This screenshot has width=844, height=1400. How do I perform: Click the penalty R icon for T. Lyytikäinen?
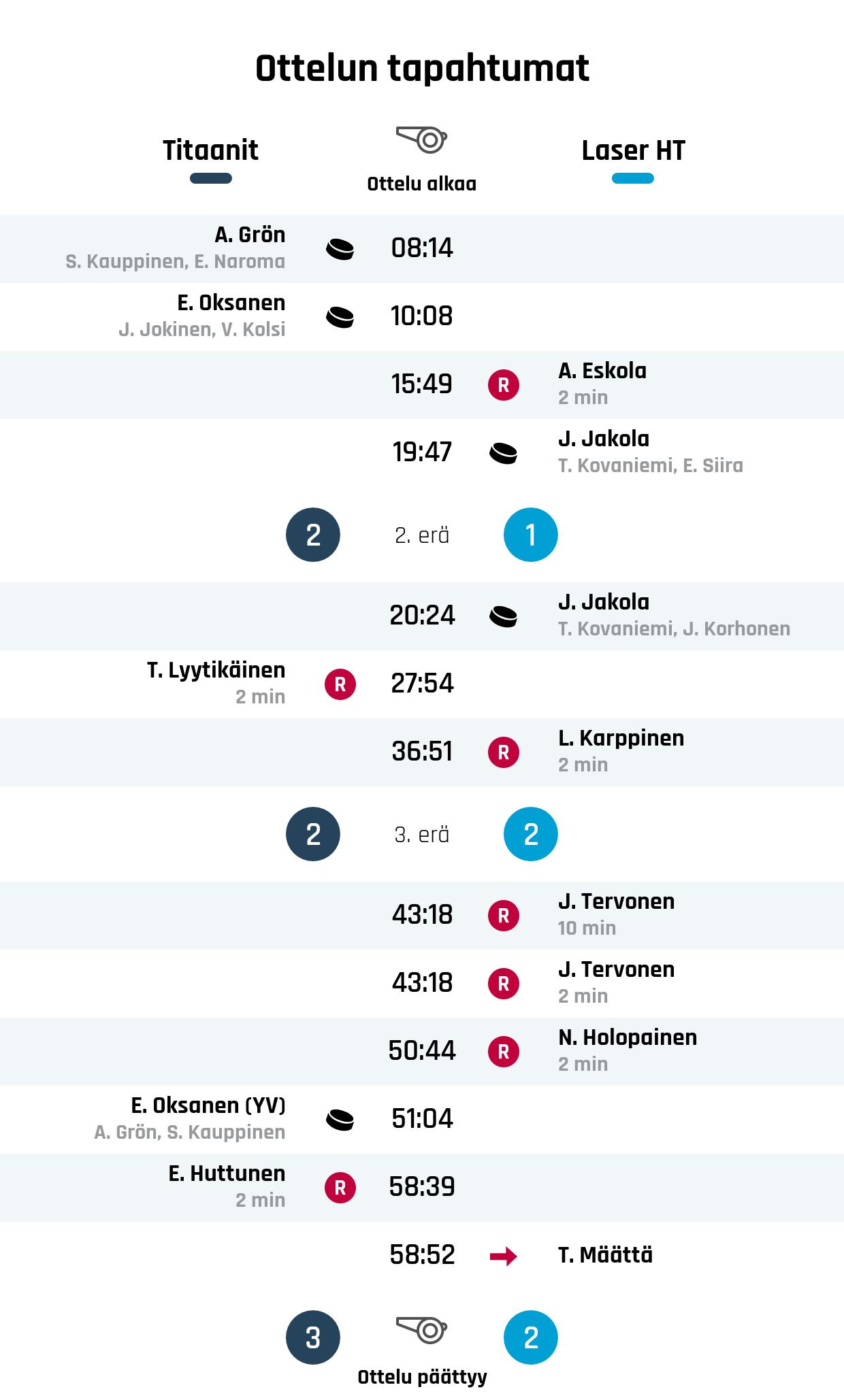click(x=340, y=684)
